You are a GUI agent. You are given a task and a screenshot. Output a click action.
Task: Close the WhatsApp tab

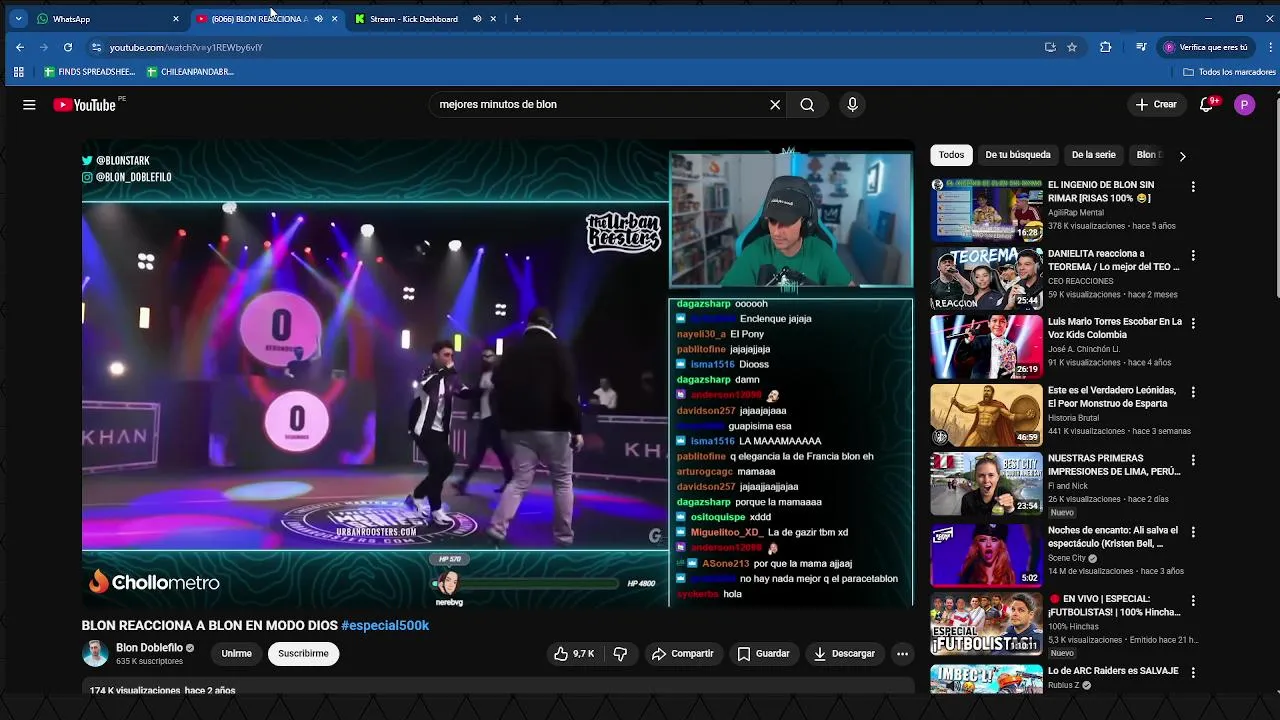coord(176,19)
